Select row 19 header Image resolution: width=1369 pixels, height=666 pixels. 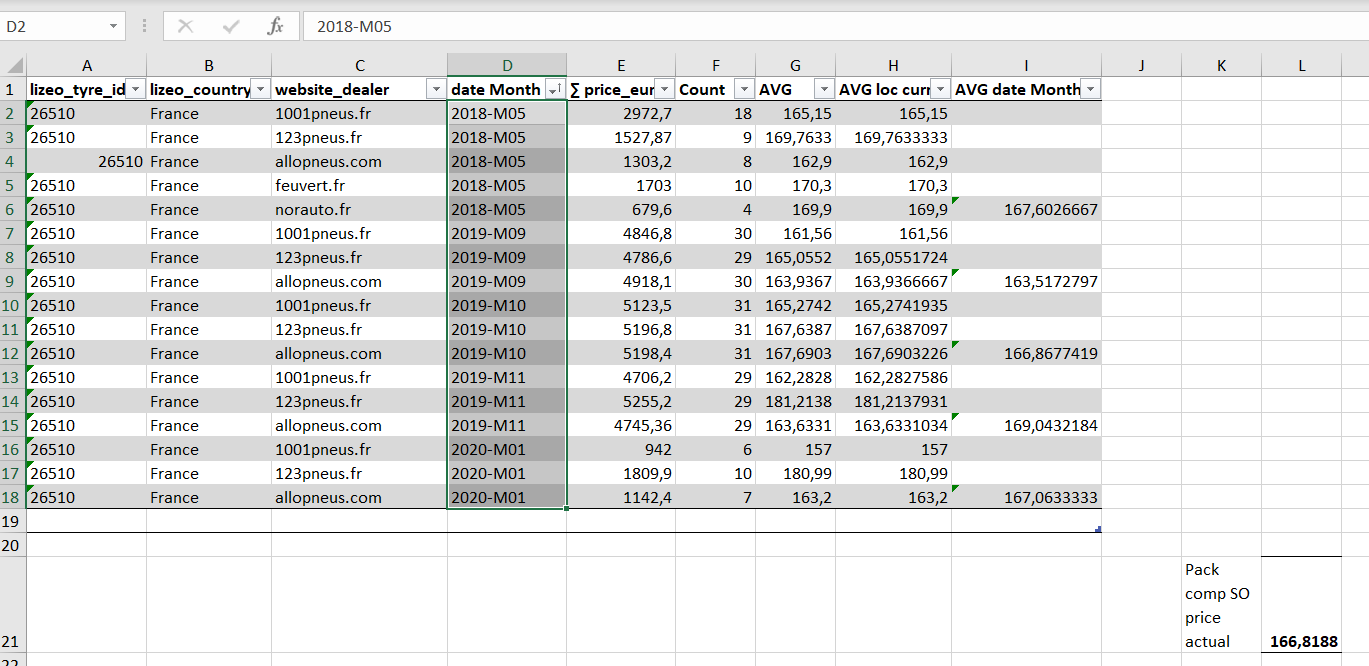click(x=13, y=521)
